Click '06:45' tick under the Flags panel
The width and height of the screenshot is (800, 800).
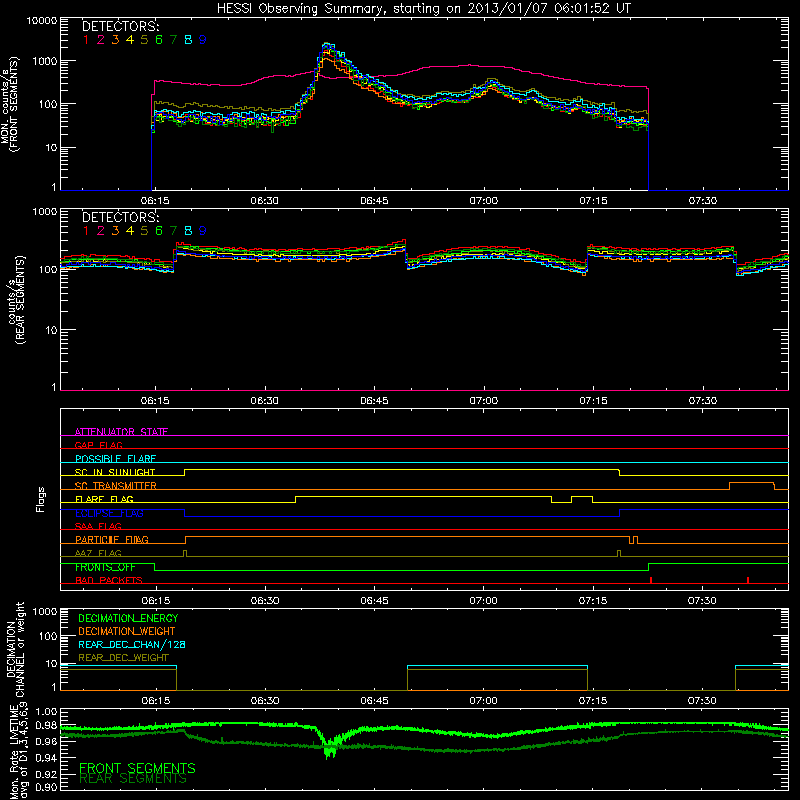[374, 601]
